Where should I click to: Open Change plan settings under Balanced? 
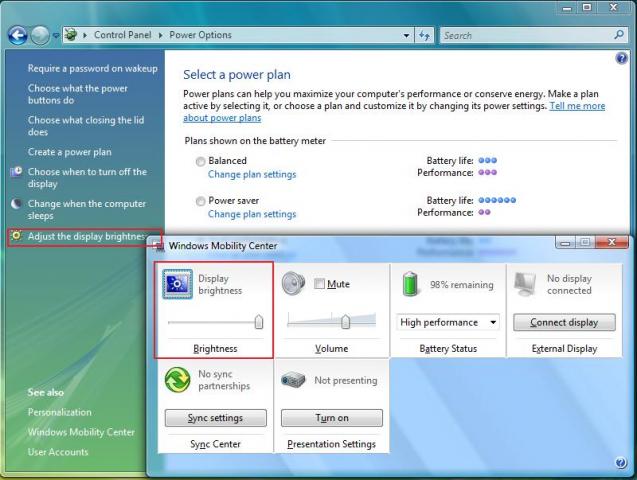(252, 174)
